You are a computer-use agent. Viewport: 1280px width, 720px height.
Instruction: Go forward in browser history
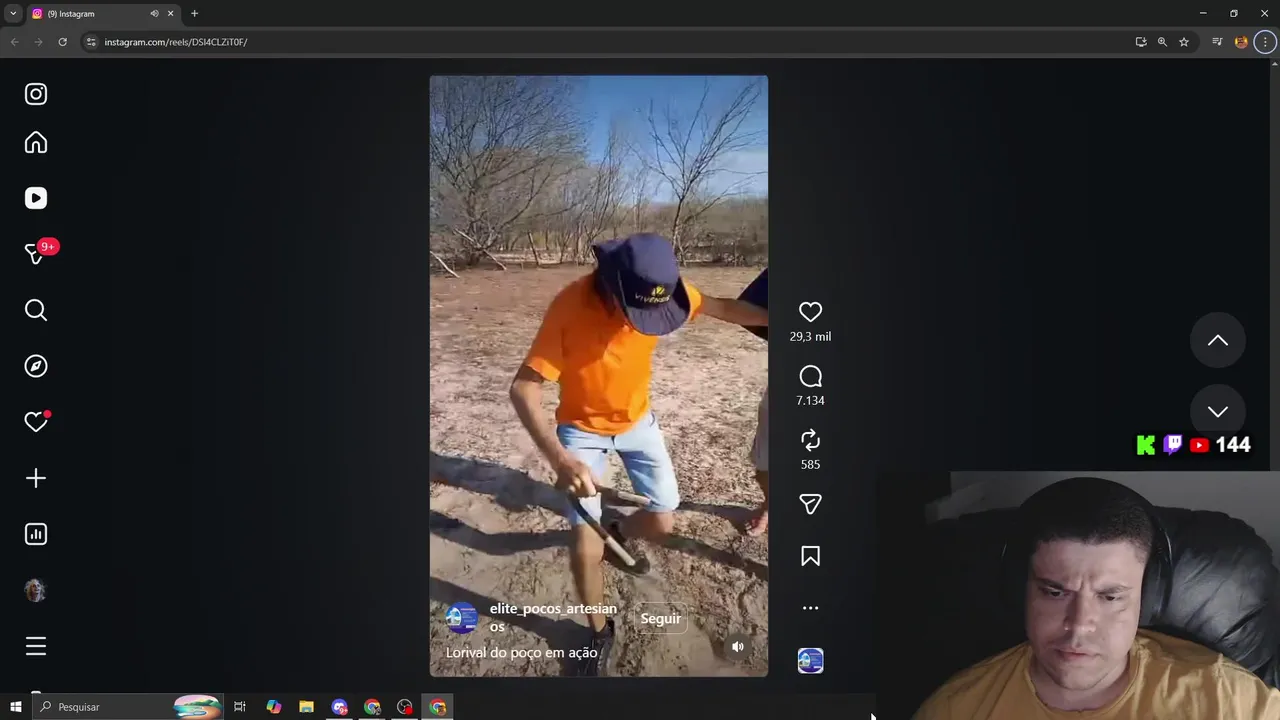point(38,42)
